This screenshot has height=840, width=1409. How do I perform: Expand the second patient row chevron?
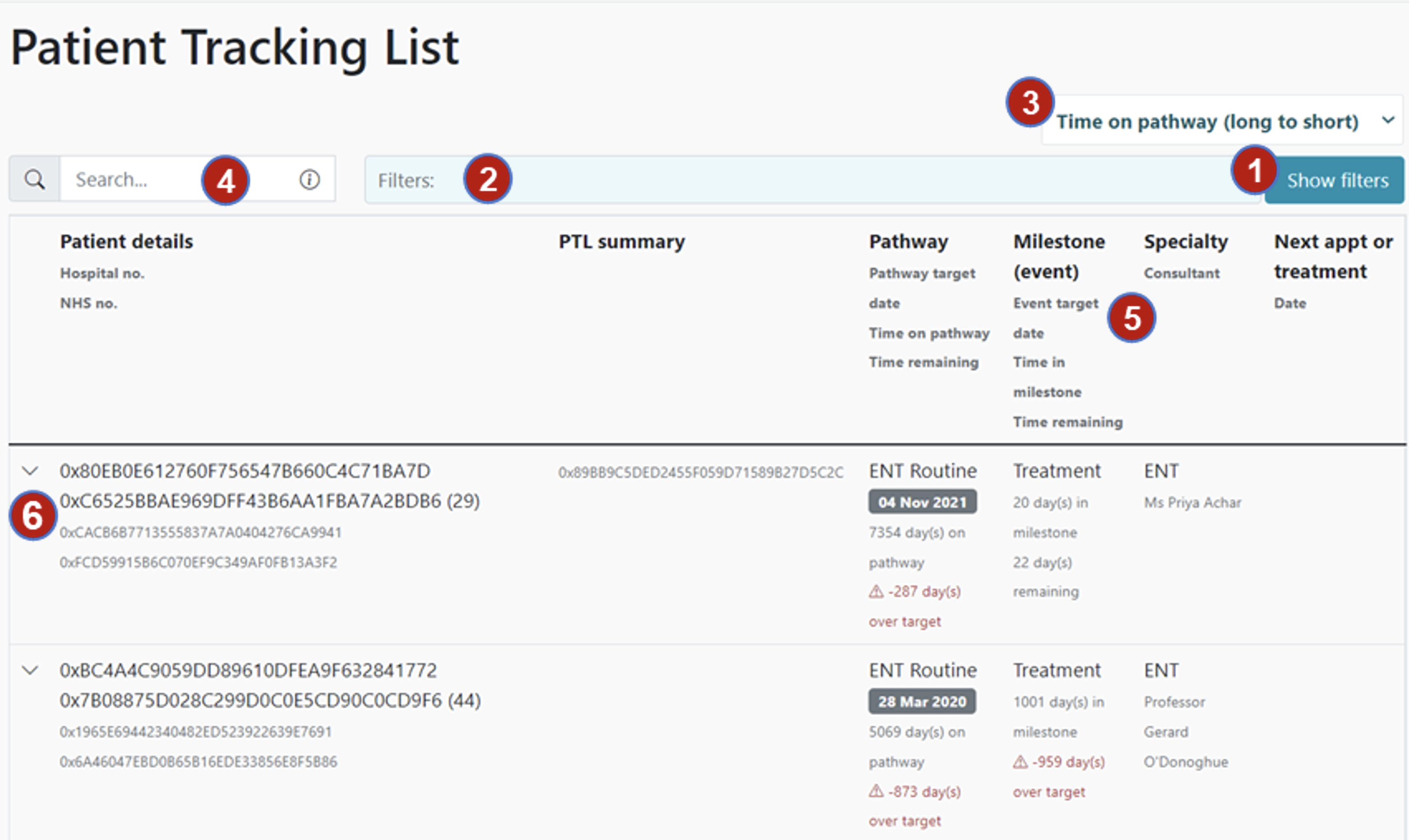coord(30,670)
